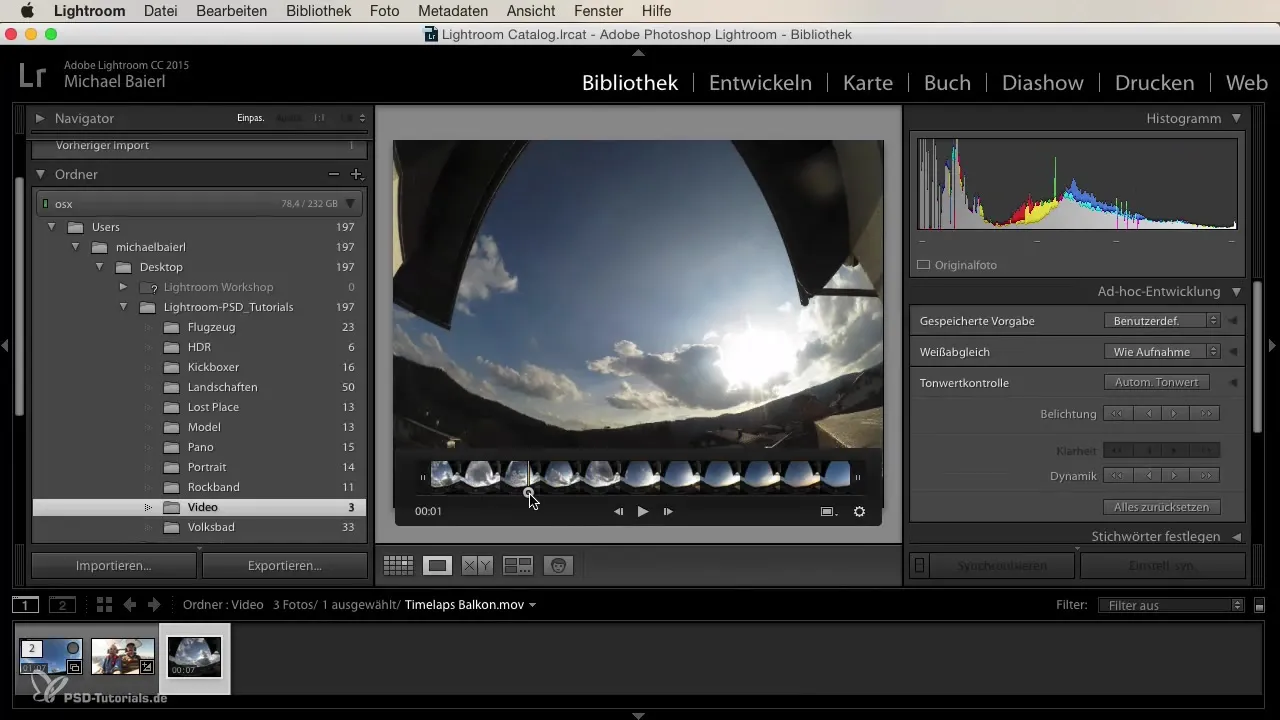Open People face view icon

click(x=558, y=566)
